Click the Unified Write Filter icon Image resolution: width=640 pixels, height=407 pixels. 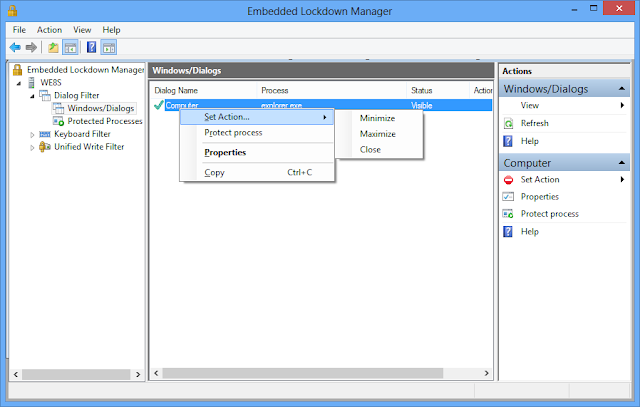pos(44,147)
